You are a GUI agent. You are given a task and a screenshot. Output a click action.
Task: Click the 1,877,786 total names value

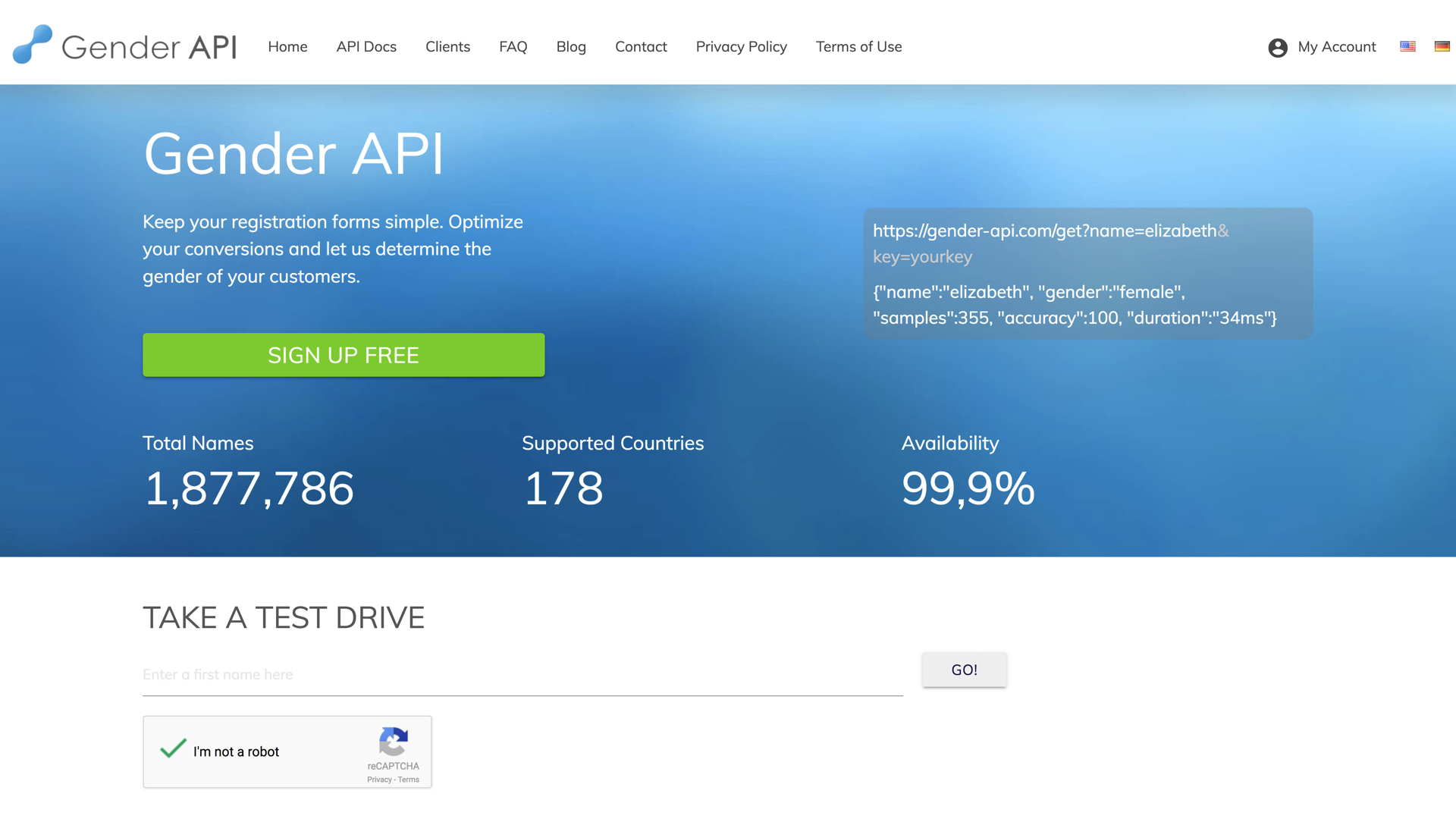click(248, 488)
